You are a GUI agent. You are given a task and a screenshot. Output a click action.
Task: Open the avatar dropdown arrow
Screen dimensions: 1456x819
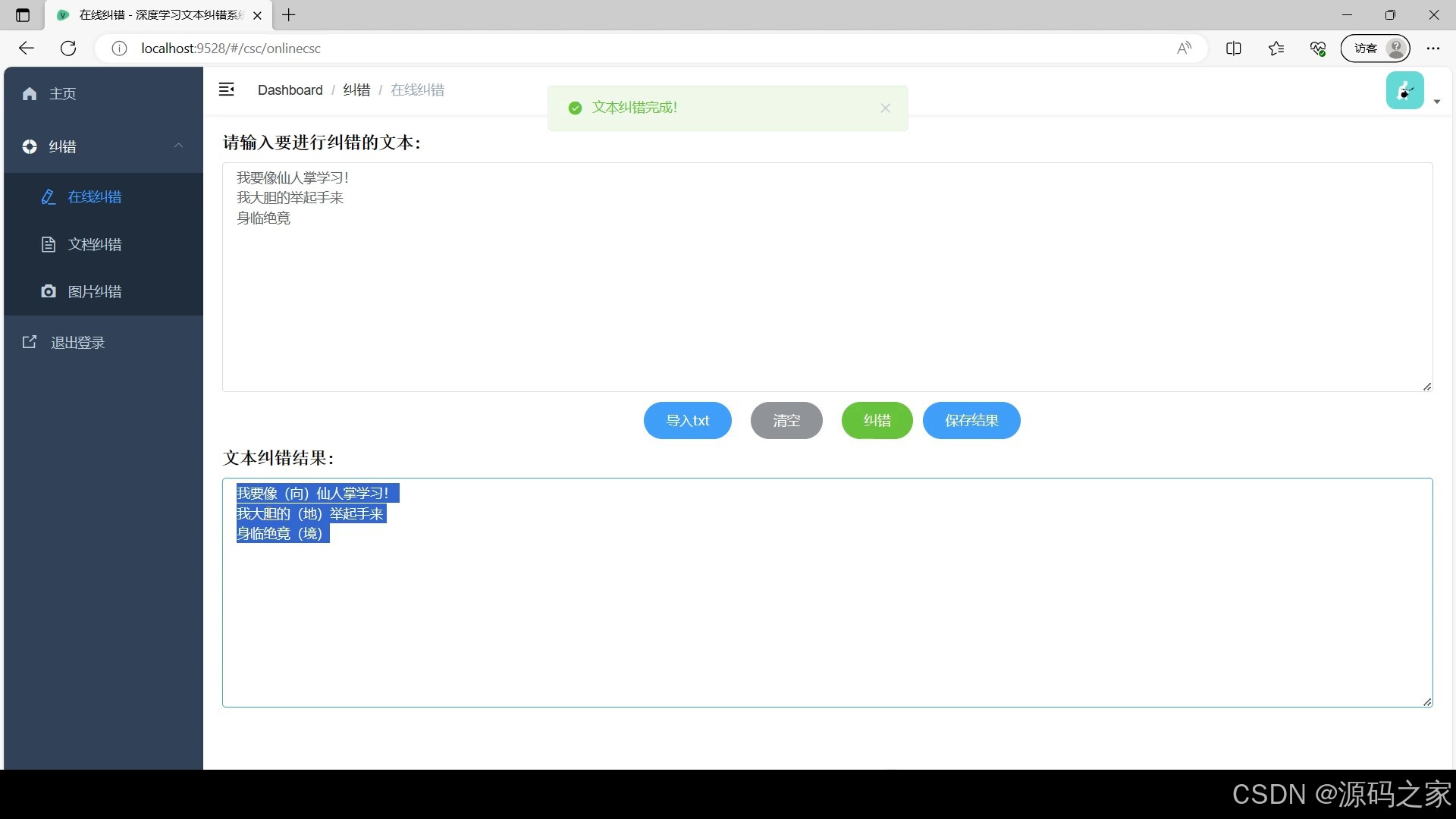[x=1437, y=102]
